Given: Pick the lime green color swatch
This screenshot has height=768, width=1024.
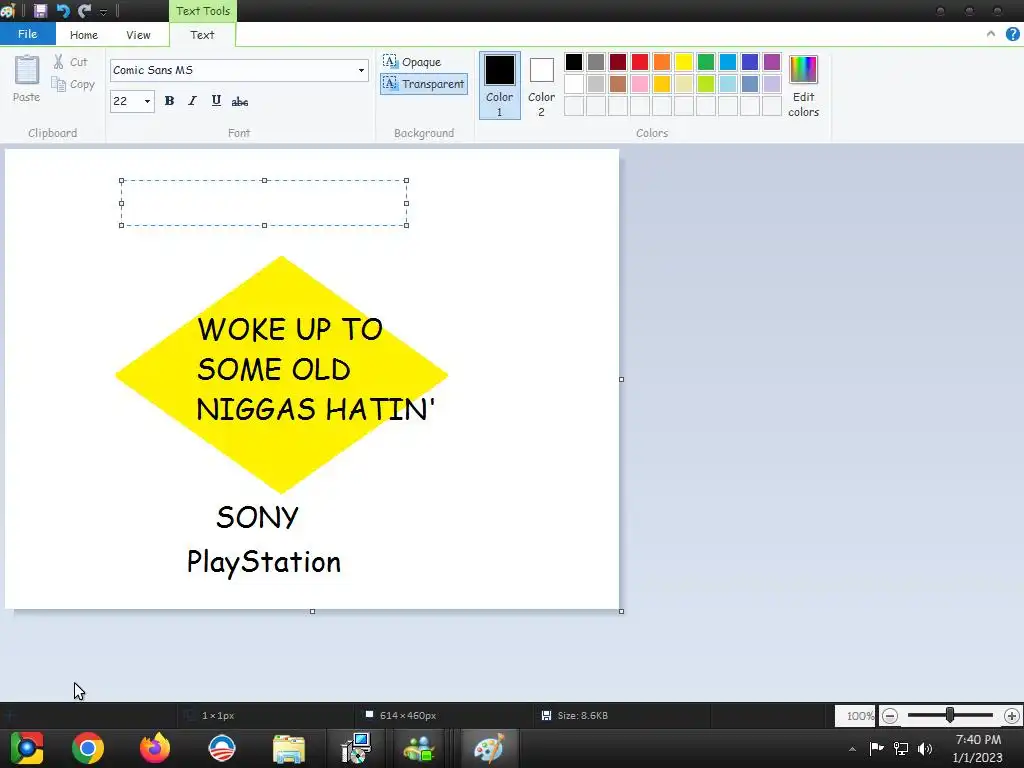Looking at the screenshot, I should tap(706, 84).
